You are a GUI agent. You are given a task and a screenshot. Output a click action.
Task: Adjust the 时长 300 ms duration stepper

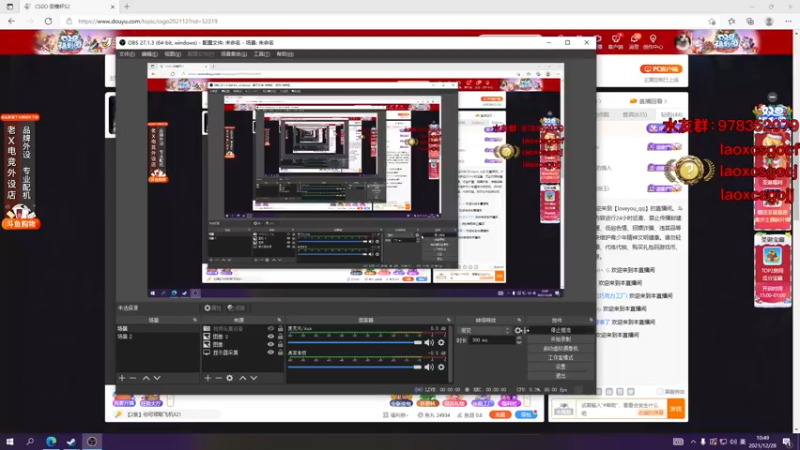tap(519, 340)
